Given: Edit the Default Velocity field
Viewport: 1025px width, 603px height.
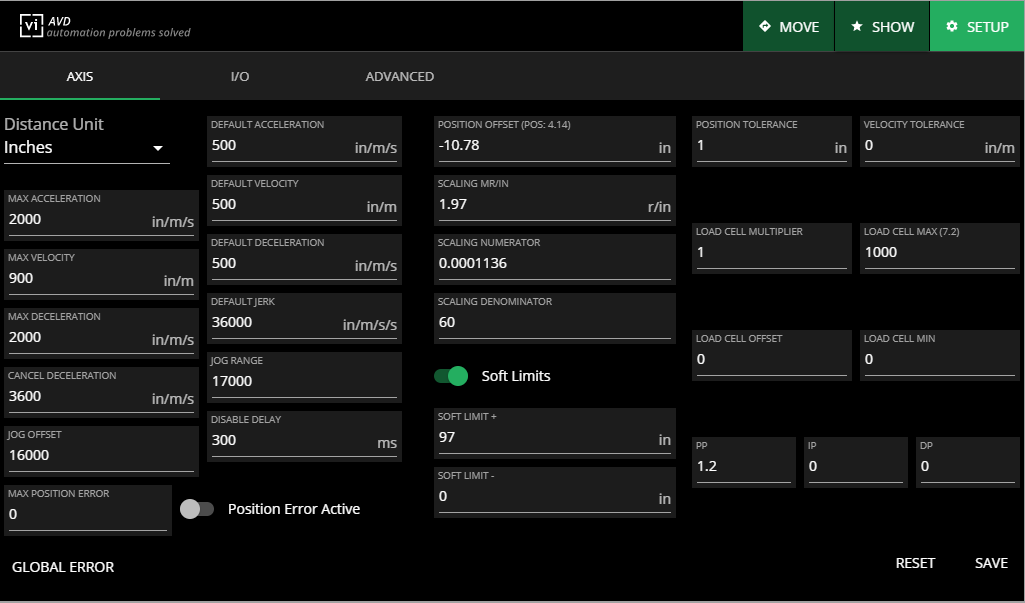Looking at the screenshot, I should [305, 201].
